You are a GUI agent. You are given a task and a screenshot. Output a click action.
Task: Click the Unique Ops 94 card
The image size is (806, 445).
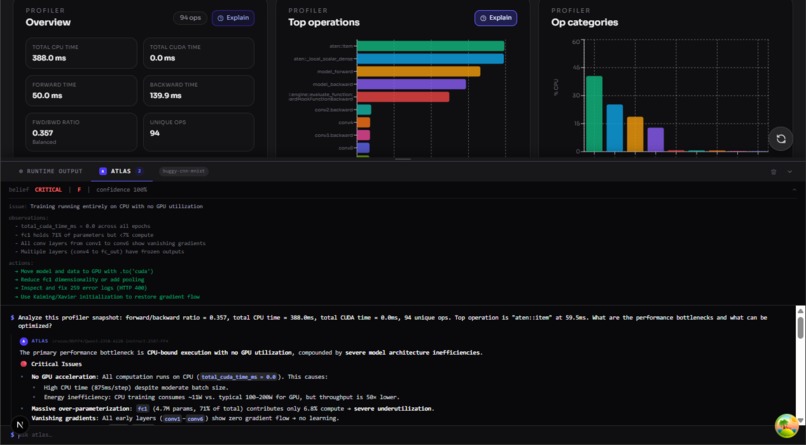[x=198, y=132]
